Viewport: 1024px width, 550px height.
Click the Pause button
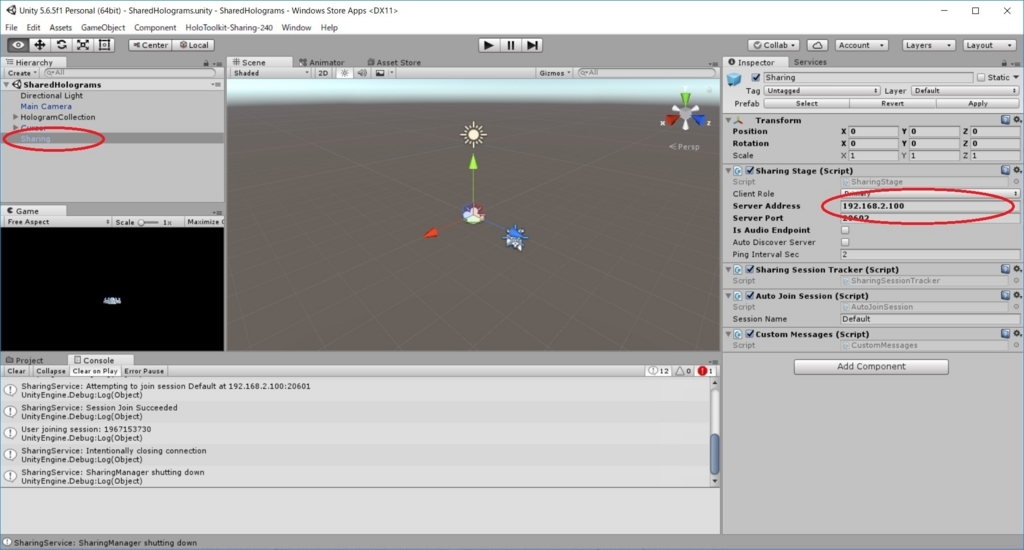point(511,45)
